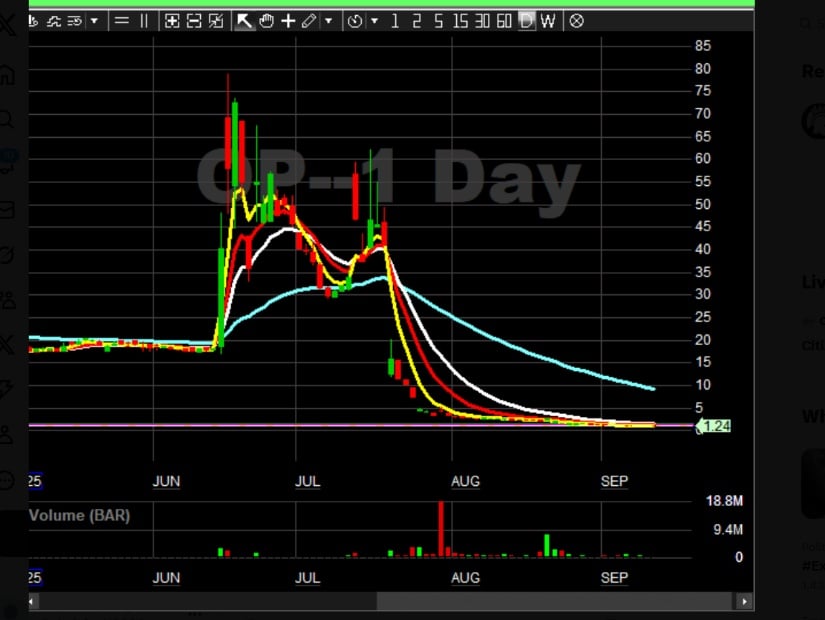This screenshot has height=620, width=825.
Task: Select the horizontal lines tool
Action: (x=122, y=21)
